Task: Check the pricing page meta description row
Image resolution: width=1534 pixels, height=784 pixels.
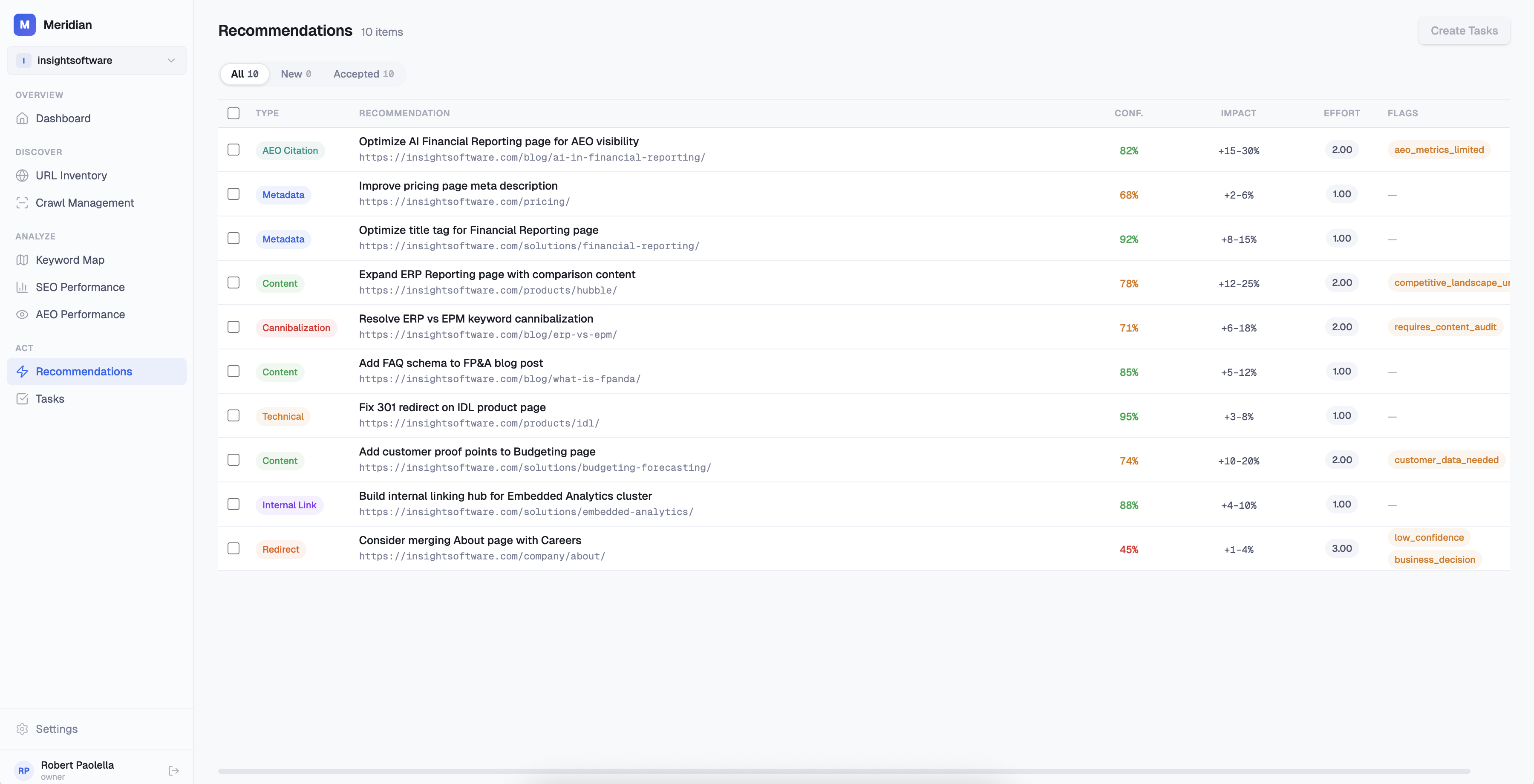Action: [x=234, y=194]
